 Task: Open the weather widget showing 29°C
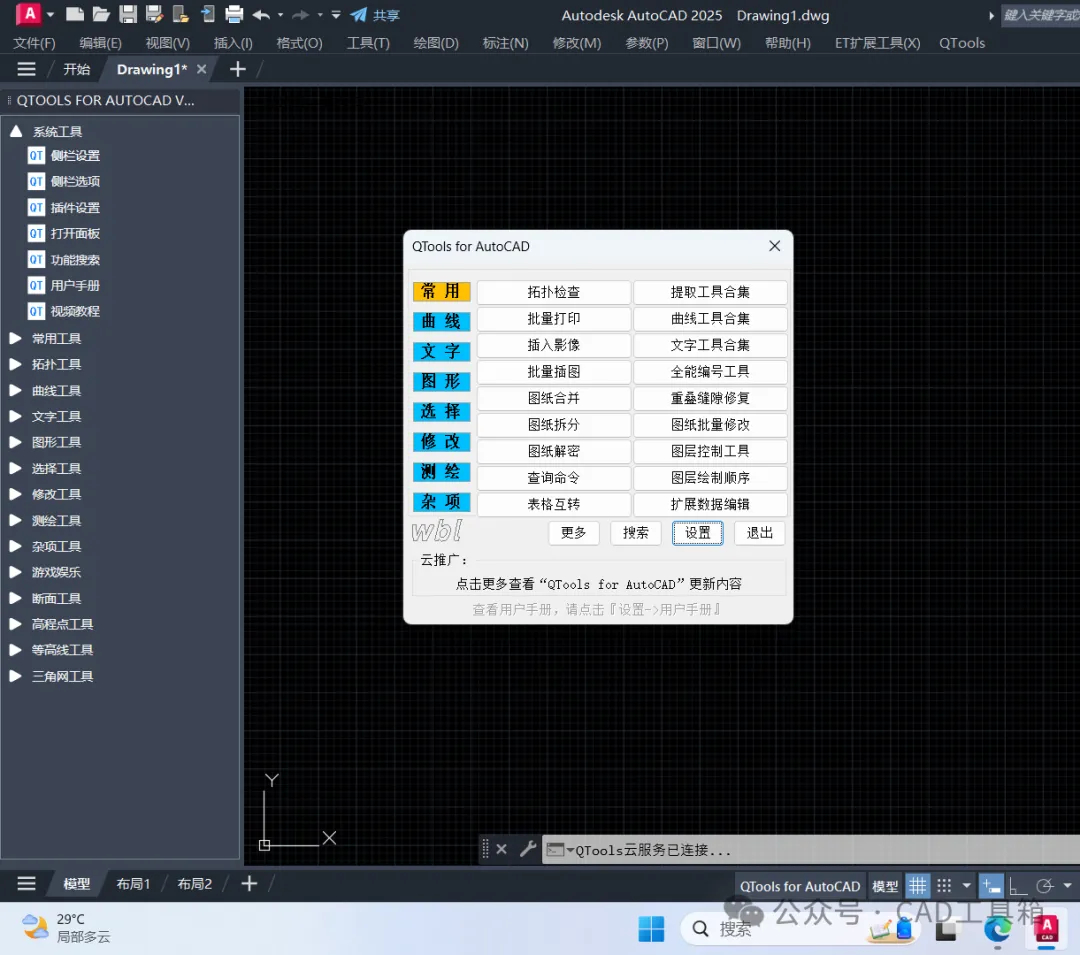[x=66, y=927]
